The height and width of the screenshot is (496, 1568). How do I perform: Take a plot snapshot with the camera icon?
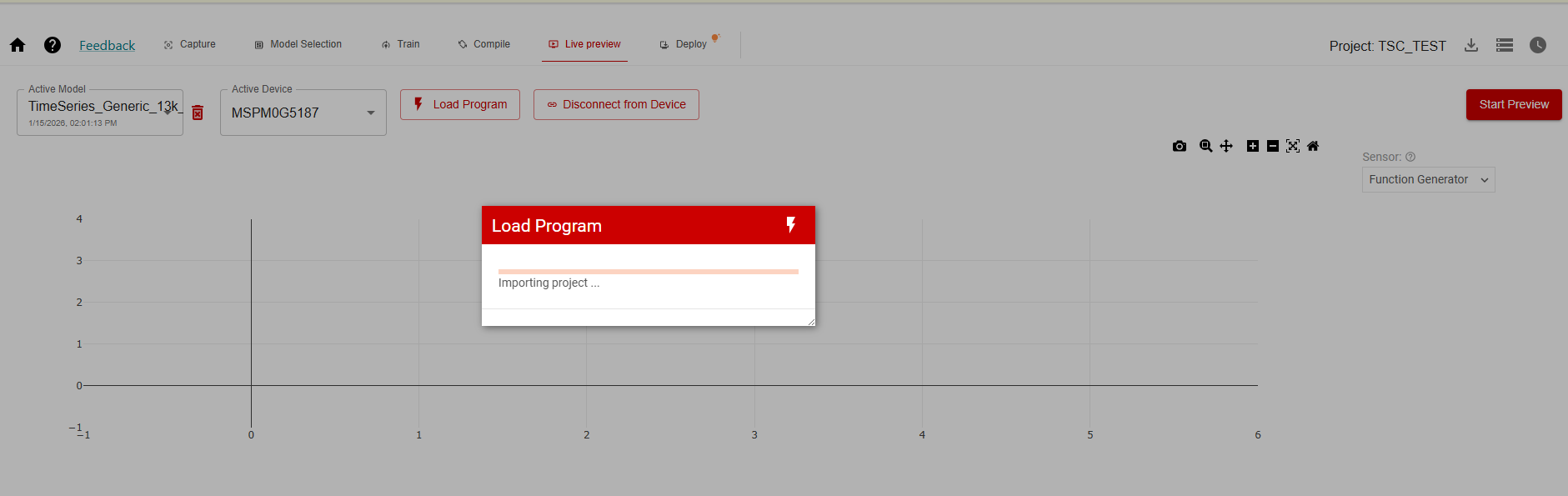pyautogui.click(x=1179, y=146)
